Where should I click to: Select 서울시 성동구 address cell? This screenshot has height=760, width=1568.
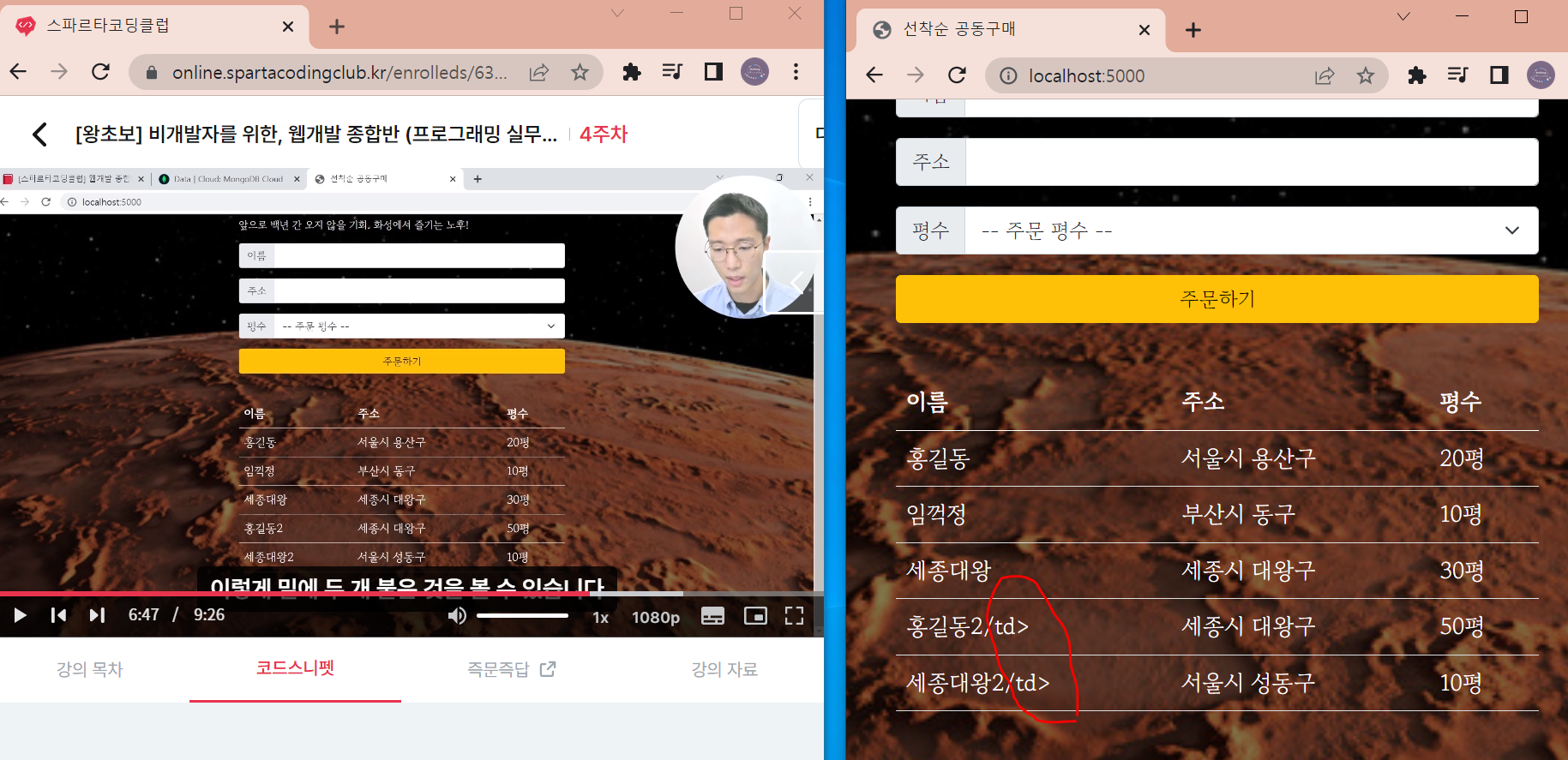pyautogui.click(x=1248, y=683)
